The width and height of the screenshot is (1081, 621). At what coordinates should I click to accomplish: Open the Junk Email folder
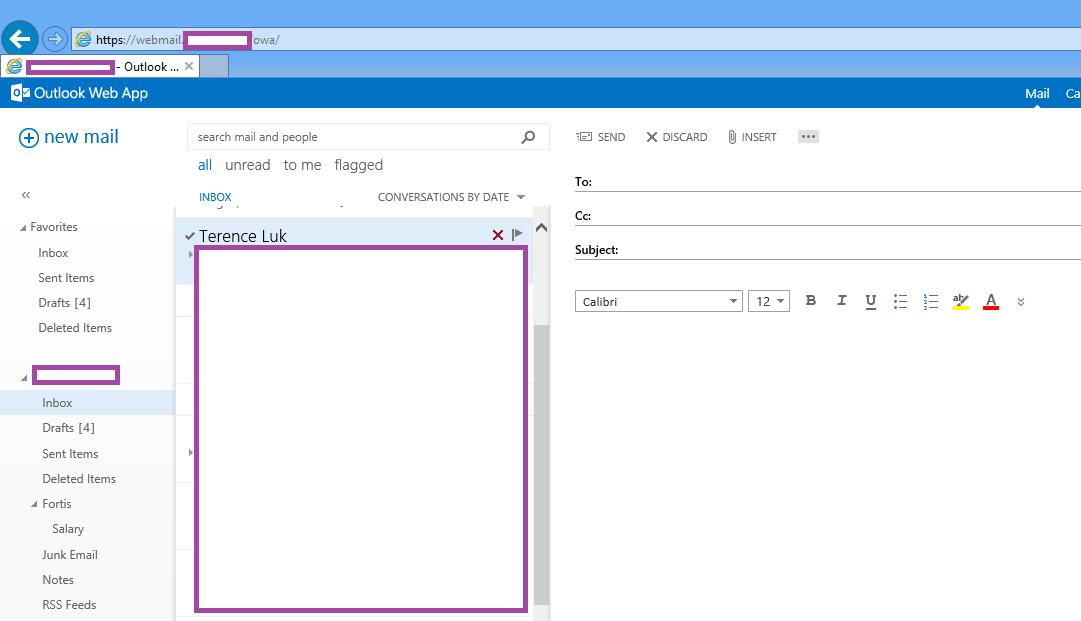[x=70, y=555]
